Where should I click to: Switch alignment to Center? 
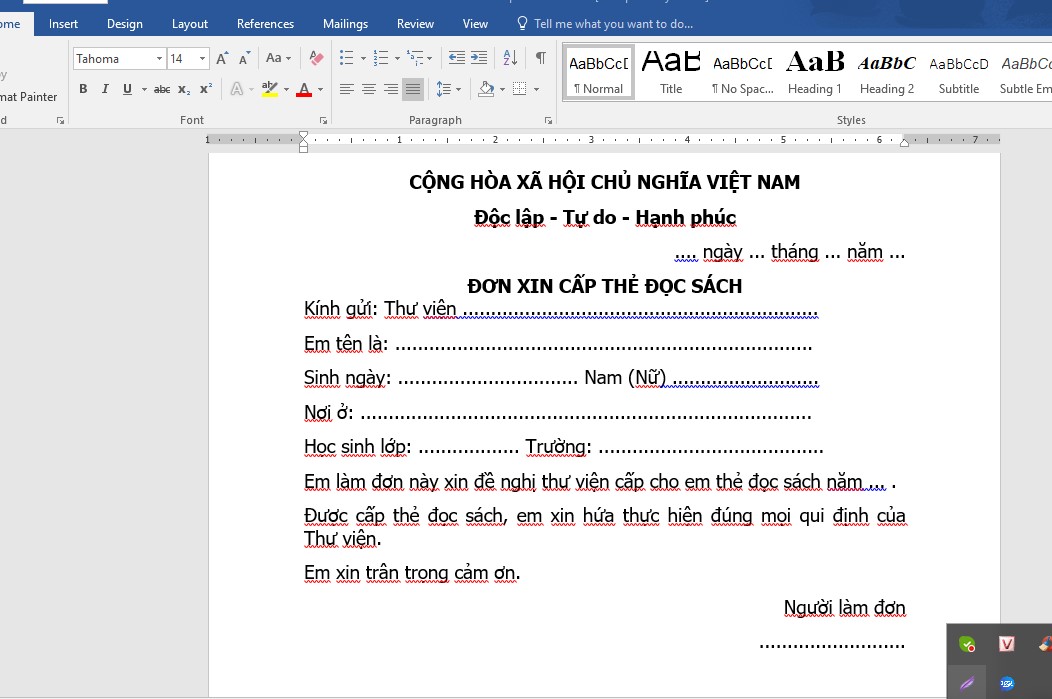368,88
